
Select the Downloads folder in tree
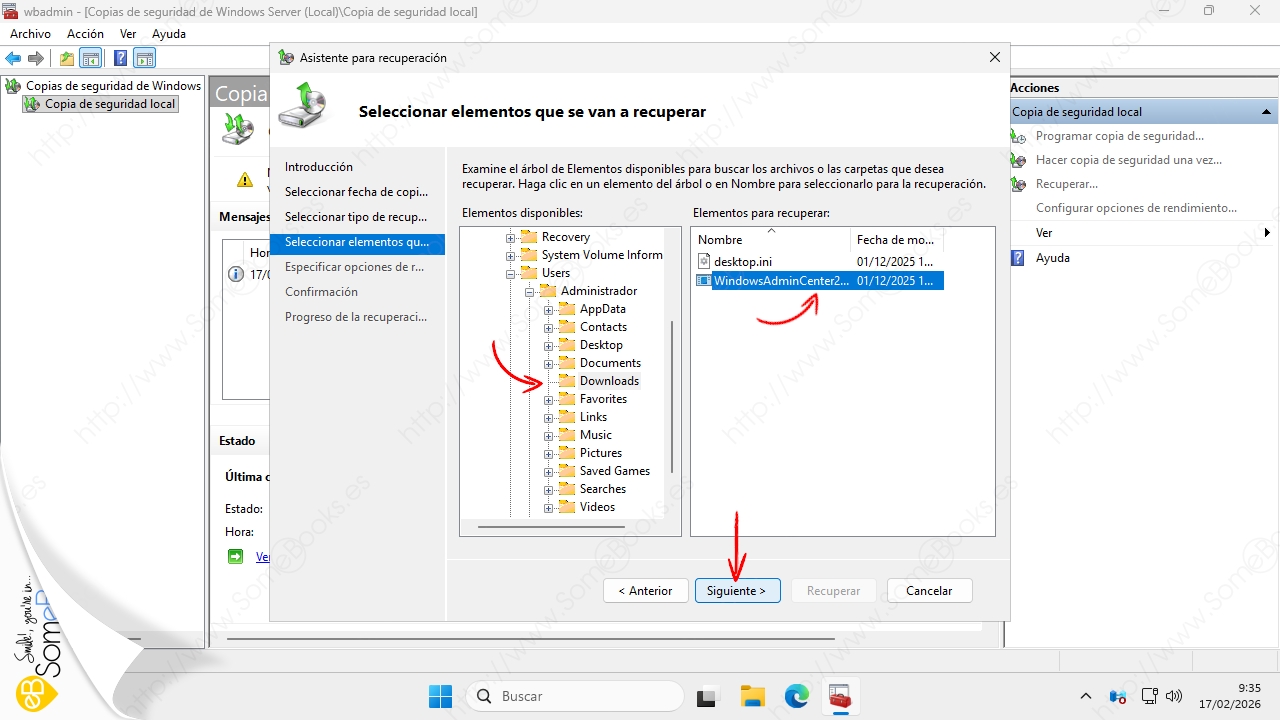coord(608,381)
